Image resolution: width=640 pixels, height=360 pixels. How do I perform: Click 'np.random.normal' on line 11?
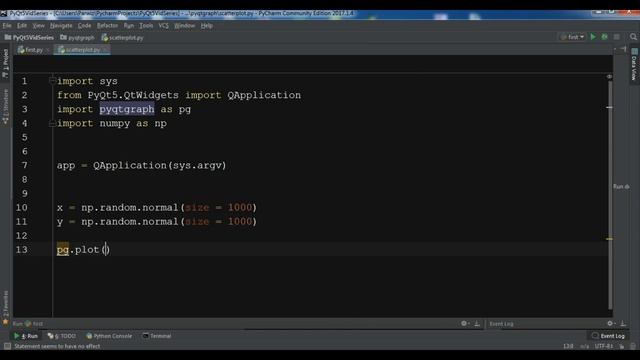point(130,221)
